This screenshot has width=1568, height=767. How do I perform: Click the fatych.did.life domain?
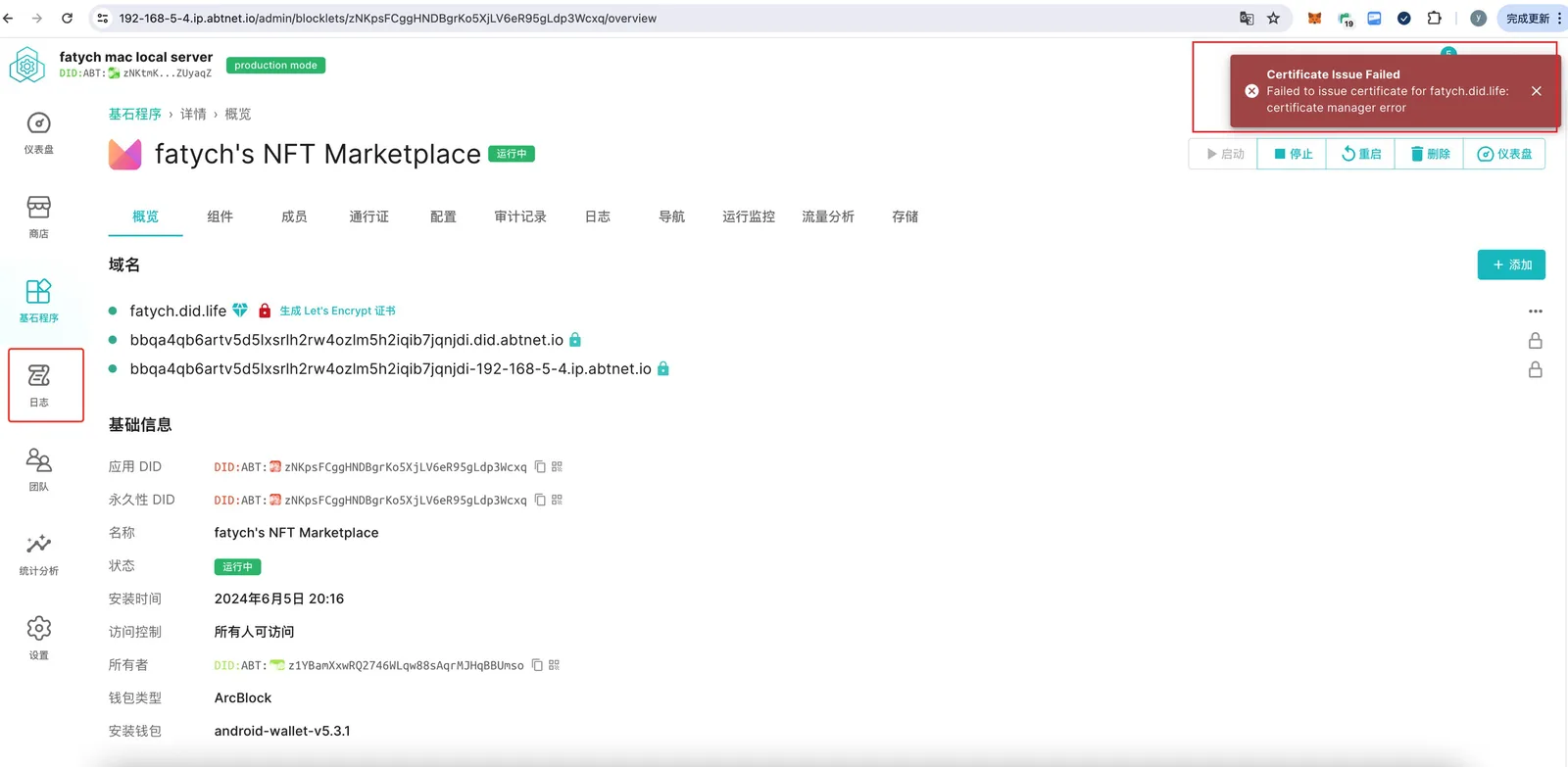178,311
